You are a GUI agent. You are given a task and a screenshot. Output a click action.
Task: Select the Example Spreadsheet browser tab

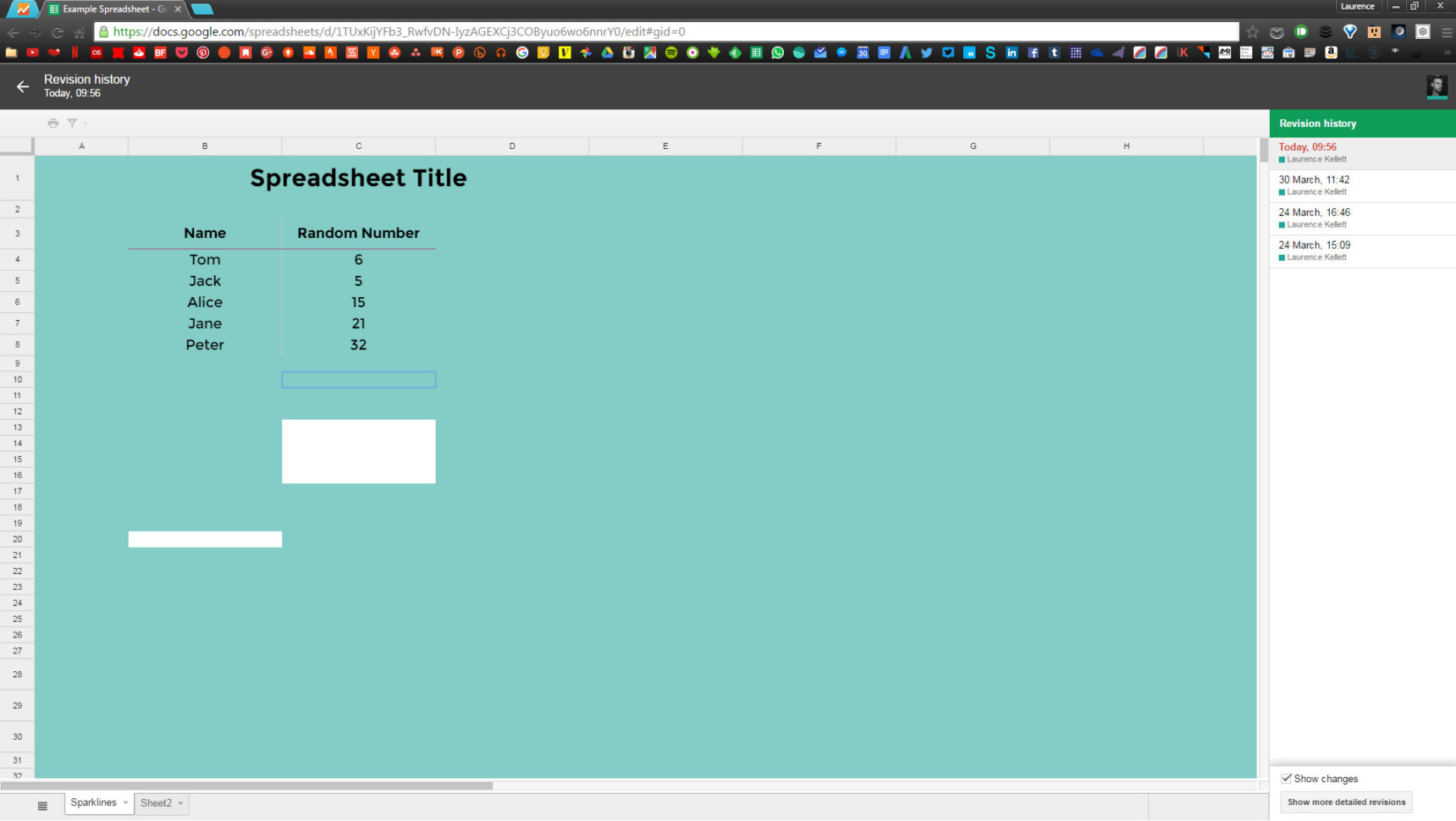pos(110,9)
